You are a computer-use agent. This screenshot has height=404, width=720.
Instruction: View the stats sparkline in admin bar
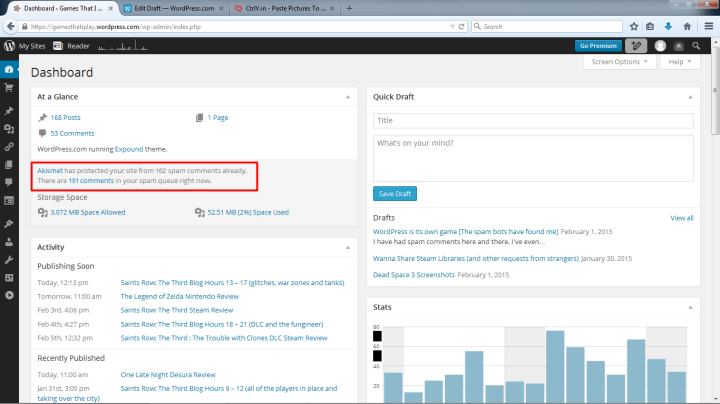click(123, 45)
